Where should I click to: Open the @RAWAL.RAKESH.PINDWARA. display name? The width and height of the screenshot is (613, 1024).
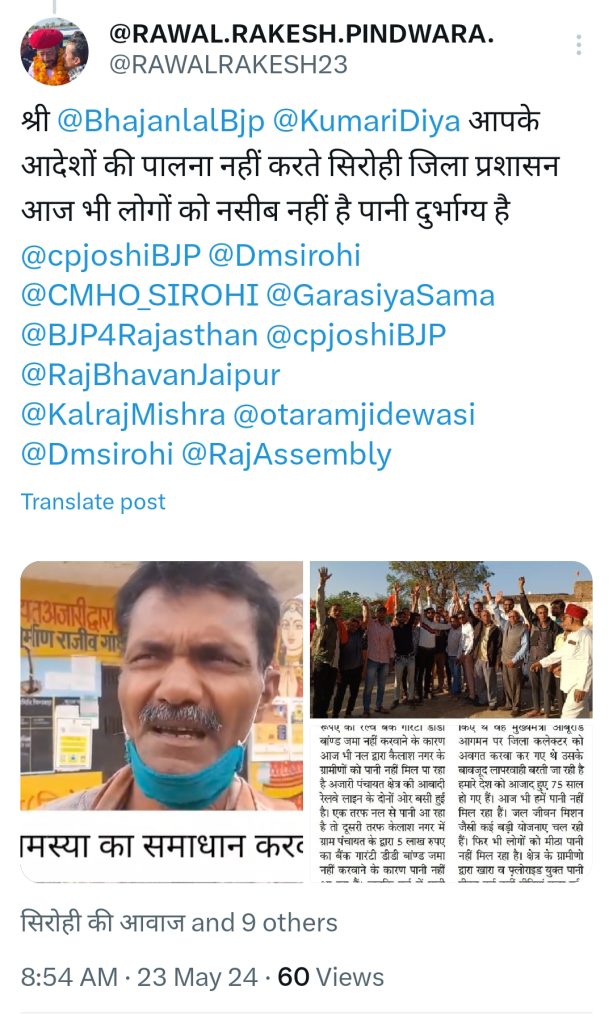[x=301, y=33]
